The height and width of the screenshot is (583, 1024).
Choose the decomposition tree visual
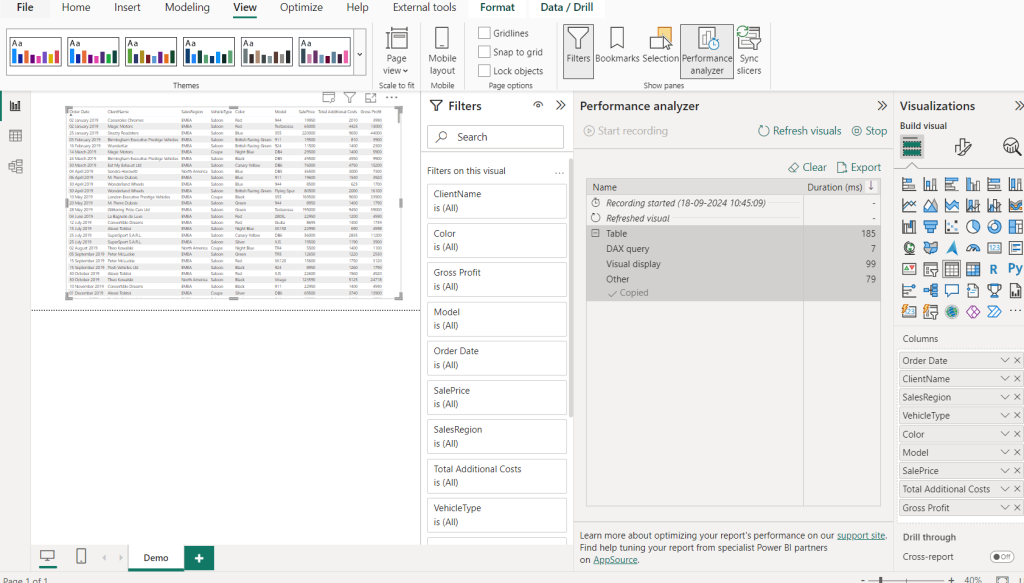pos(930,291)
